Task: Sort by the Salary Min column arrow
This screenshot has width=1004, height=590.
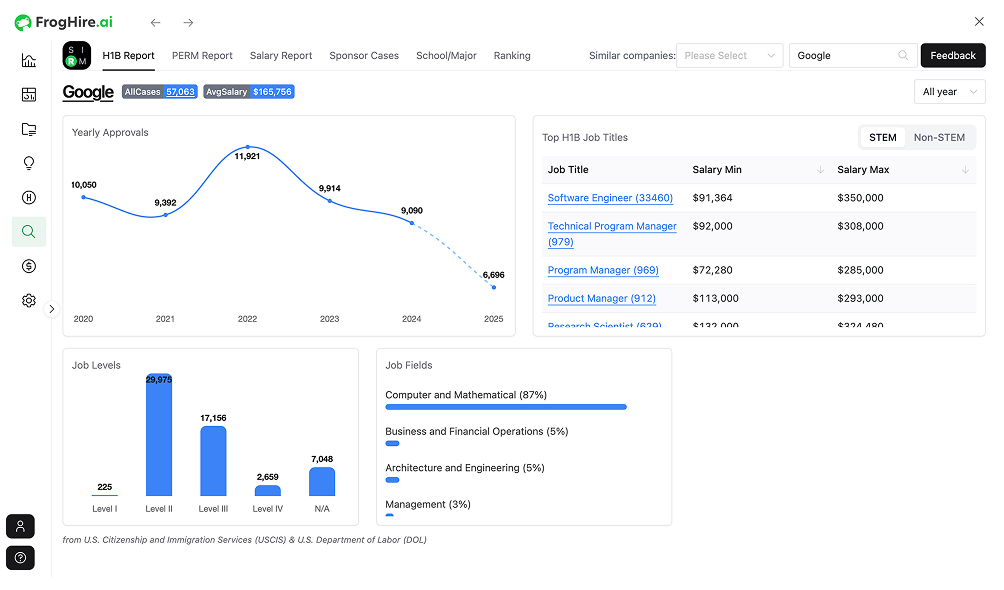Action: pyautogui.click(x=820, y=170)
